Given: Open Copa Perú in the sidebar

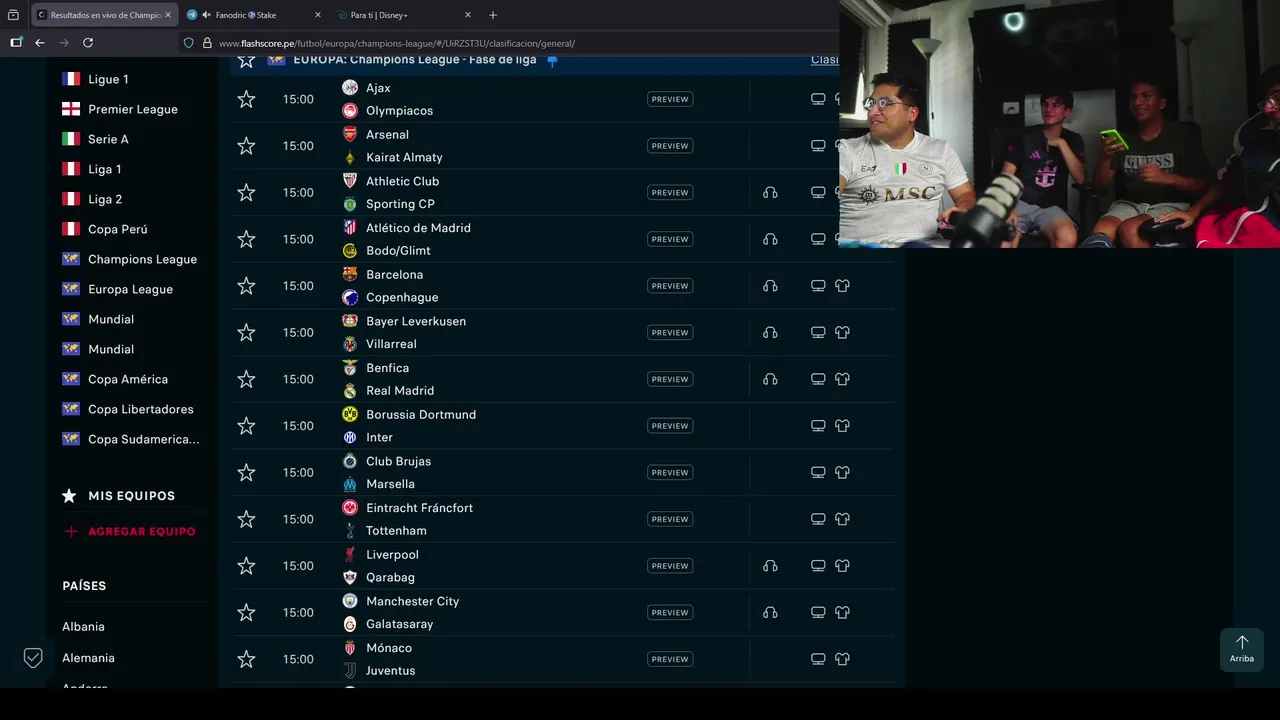Looking at the screenshot, I should click(x=117, y=229).
